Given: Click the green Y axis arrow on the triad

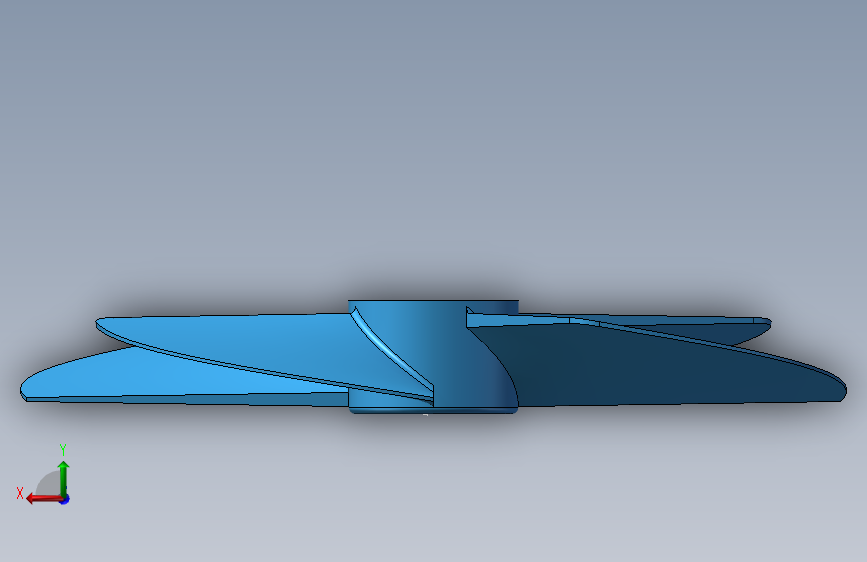Looking at the screenshot, I should 64,478.
